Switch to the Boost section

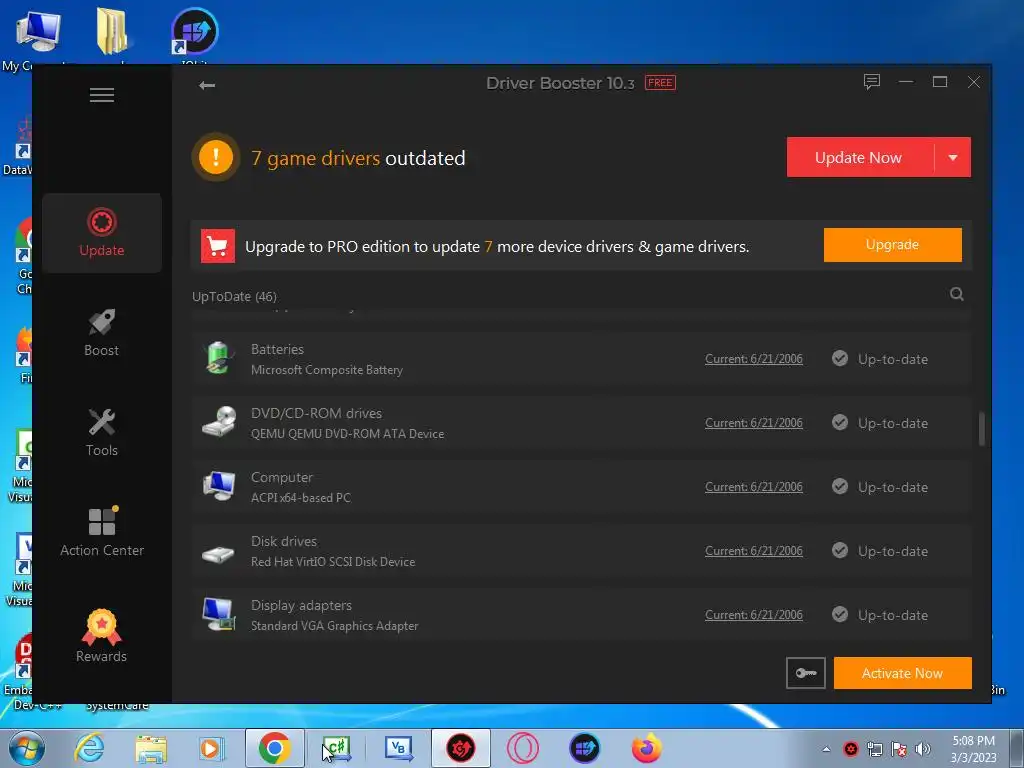(x=102, y=332)
